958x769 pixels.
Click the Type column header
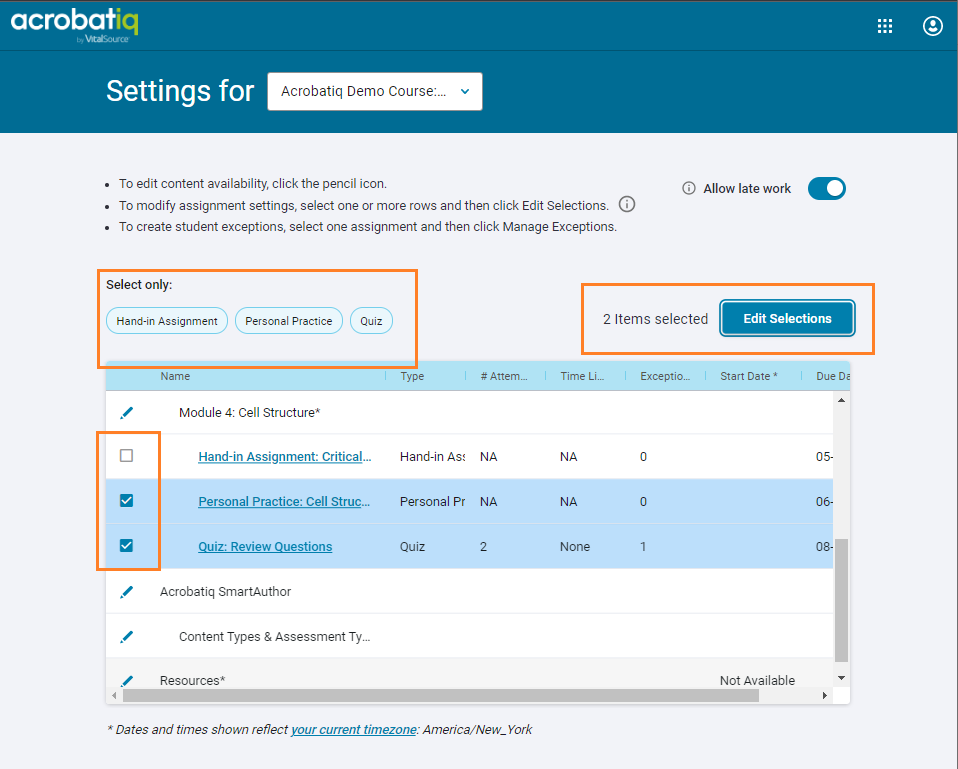(412, 376)
